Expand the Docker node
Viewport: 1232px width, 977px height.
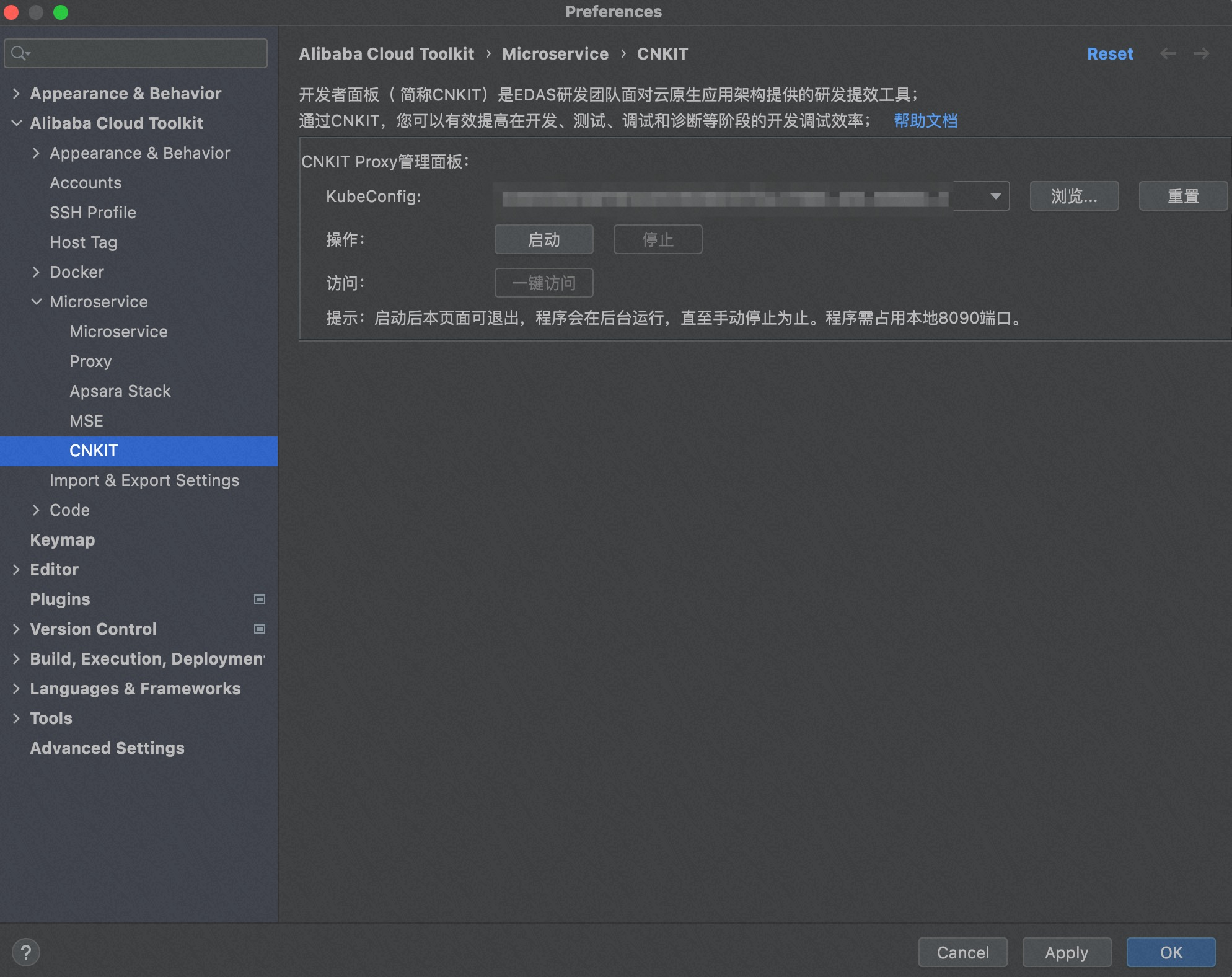click(x=37, y=272)
